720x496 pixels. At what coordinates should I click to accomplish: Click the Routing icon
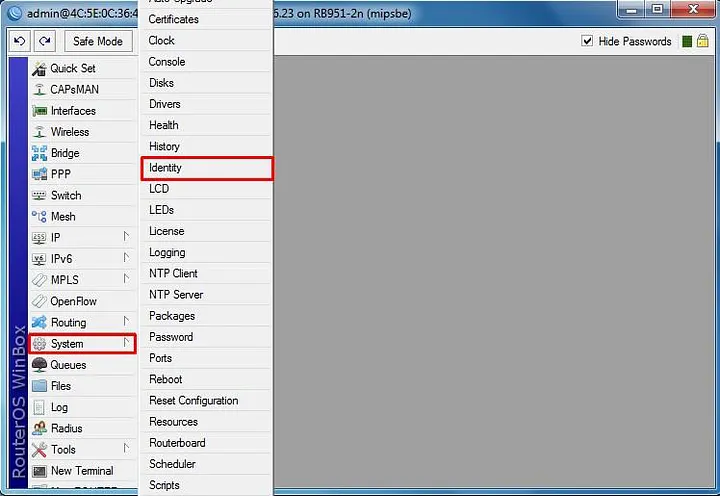[x=39, y=322]
